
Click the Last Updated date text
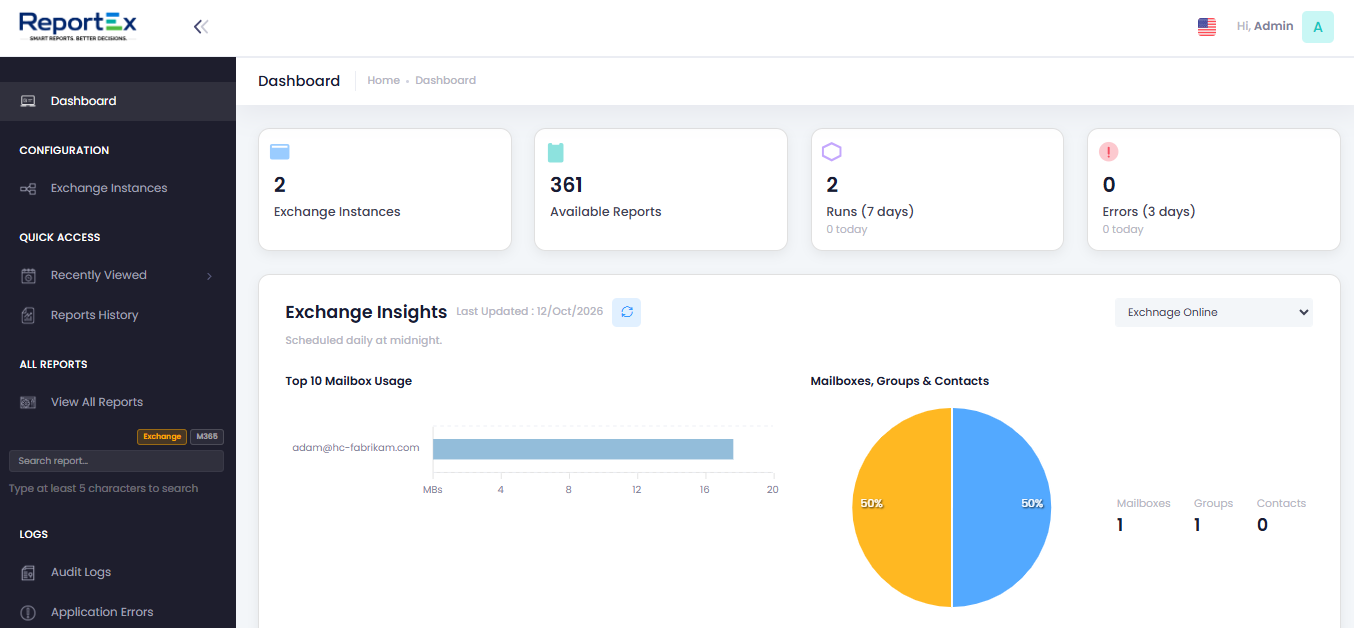(530, 312)
